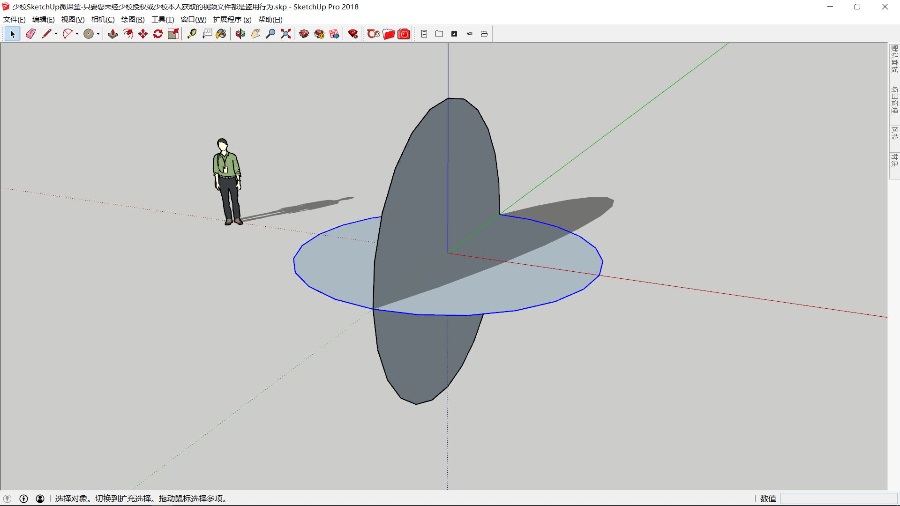Click the Zoom Extents tool
900x506 pixels.
coord(285,34)
